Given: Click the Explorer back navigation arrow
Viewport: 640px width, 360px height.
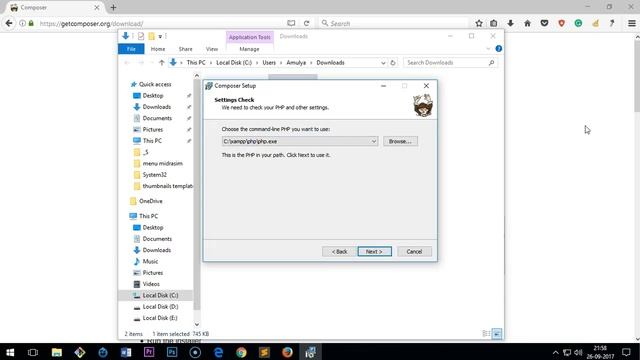Looking at the screenshot, I should point(127,62).
